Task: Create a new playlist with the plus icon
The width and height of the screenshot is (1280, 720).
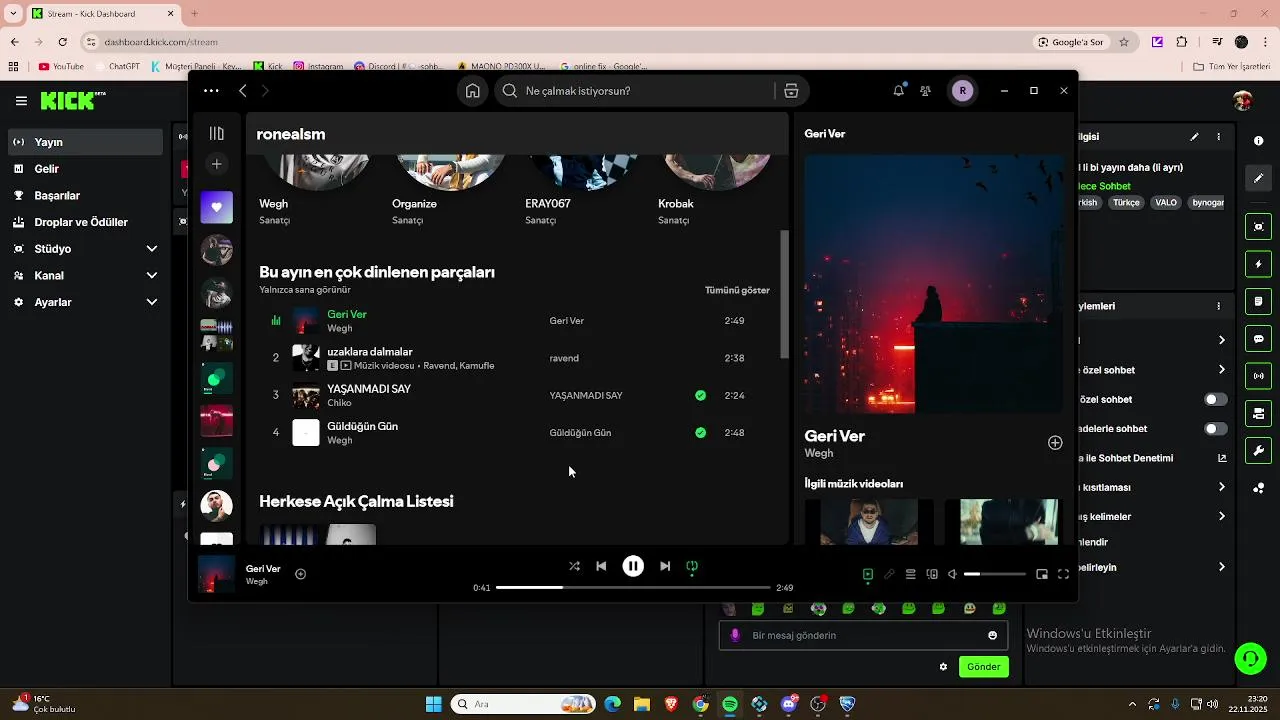Action: point(216,164)
